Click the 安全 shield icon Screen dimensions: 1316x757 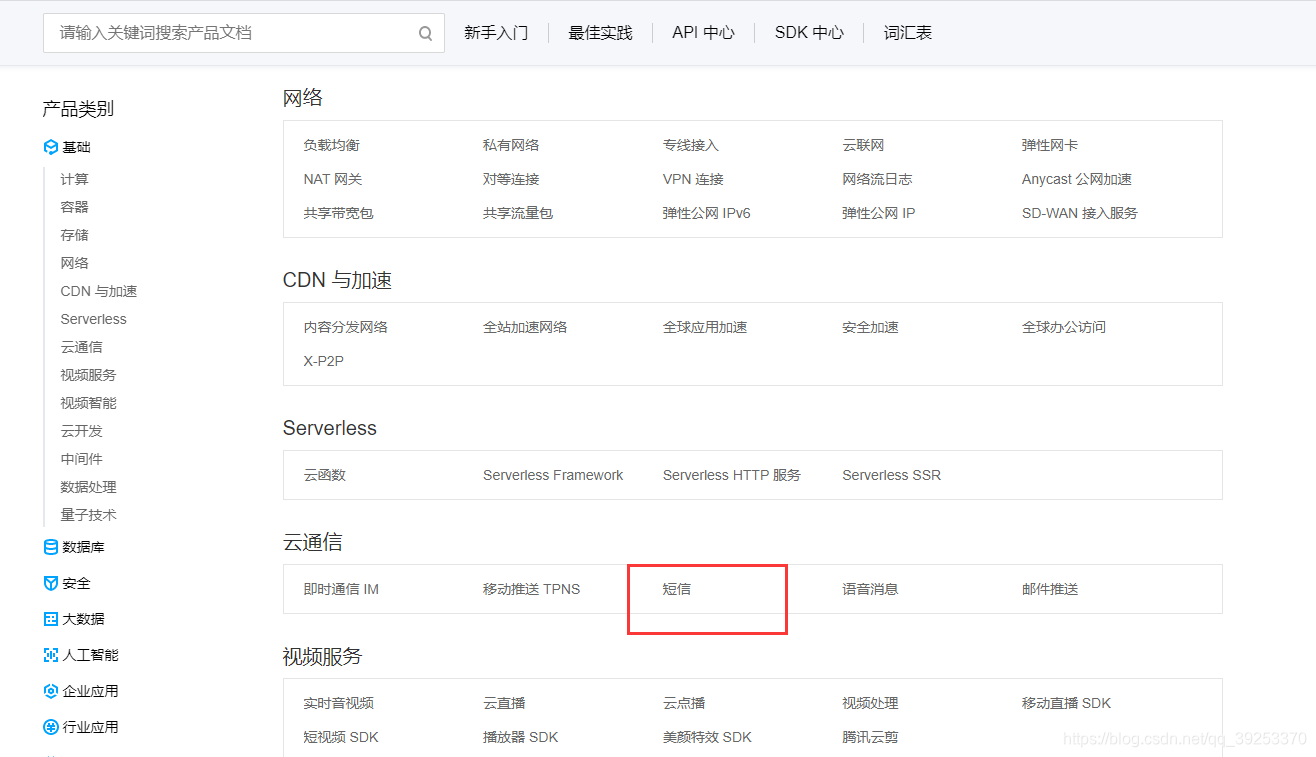tap(50, 583)
